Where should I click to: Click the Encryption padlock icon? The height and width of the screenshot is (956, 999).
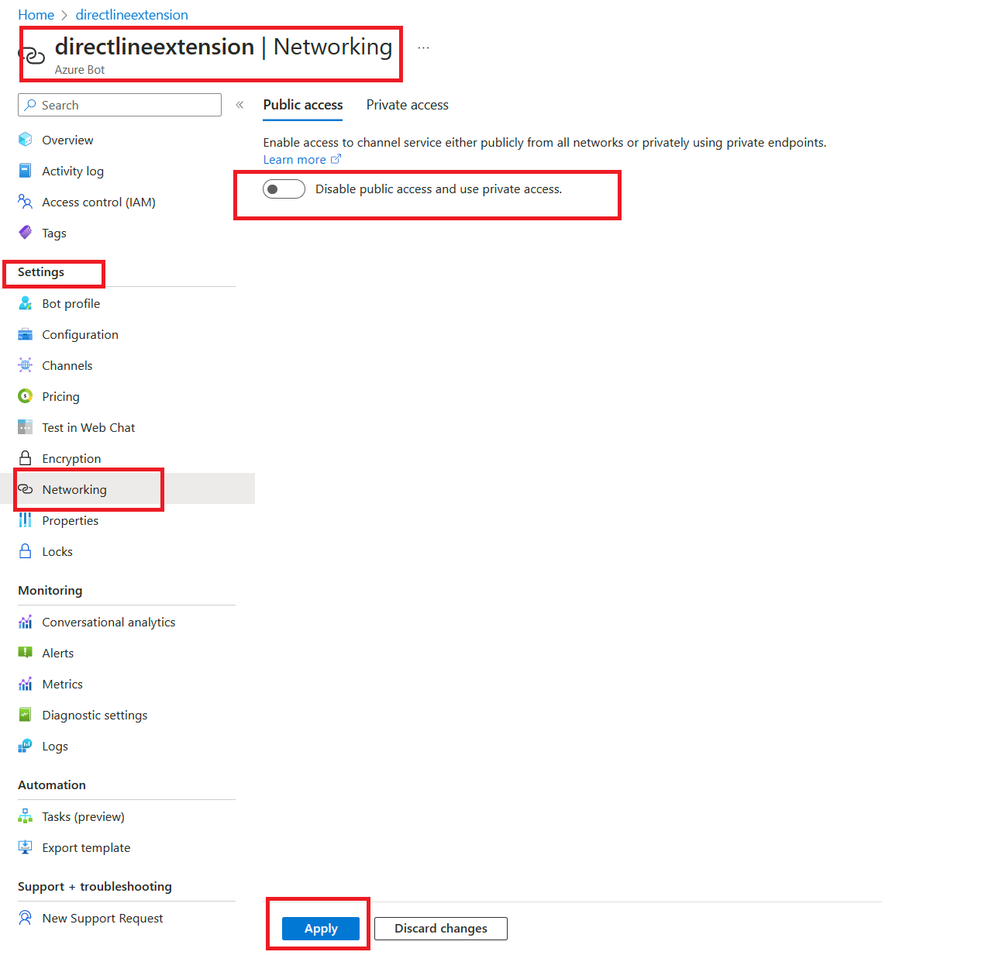25,458
